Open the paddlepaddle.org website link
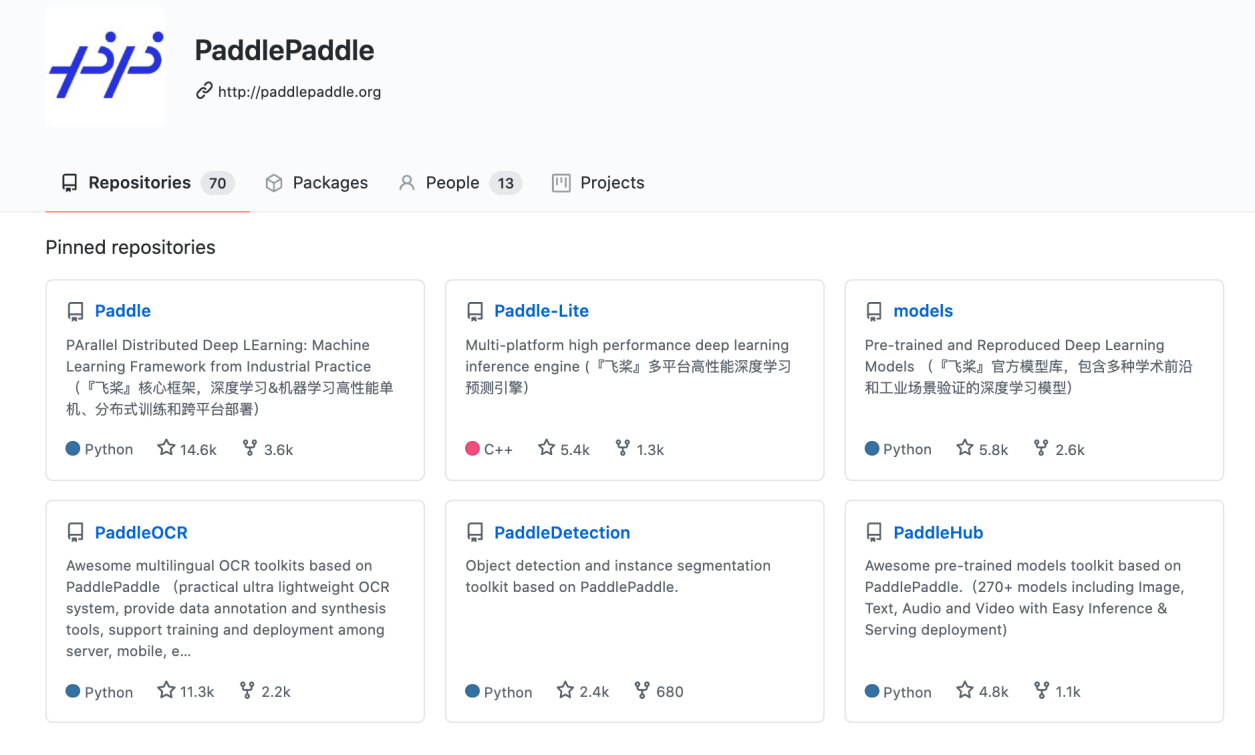Viewport: 1255px width, 755px height. [x=299, y=92]
